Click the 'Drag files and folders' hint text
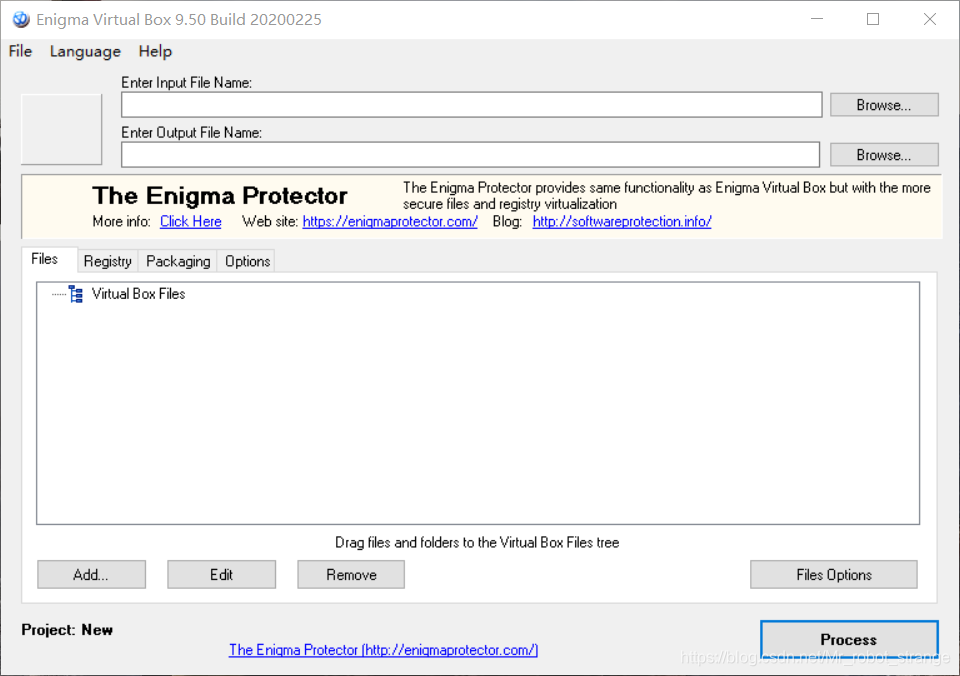The height and width of the screenshot is (676, 960). [477, 543]
